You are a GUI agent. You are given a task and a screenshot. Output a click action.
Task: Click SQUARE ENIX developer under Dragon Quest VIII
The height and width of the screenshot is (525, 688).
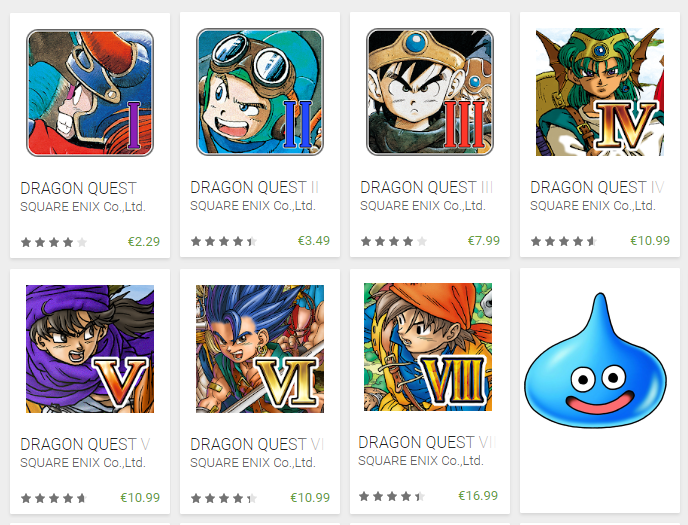[x=420, y=461]
